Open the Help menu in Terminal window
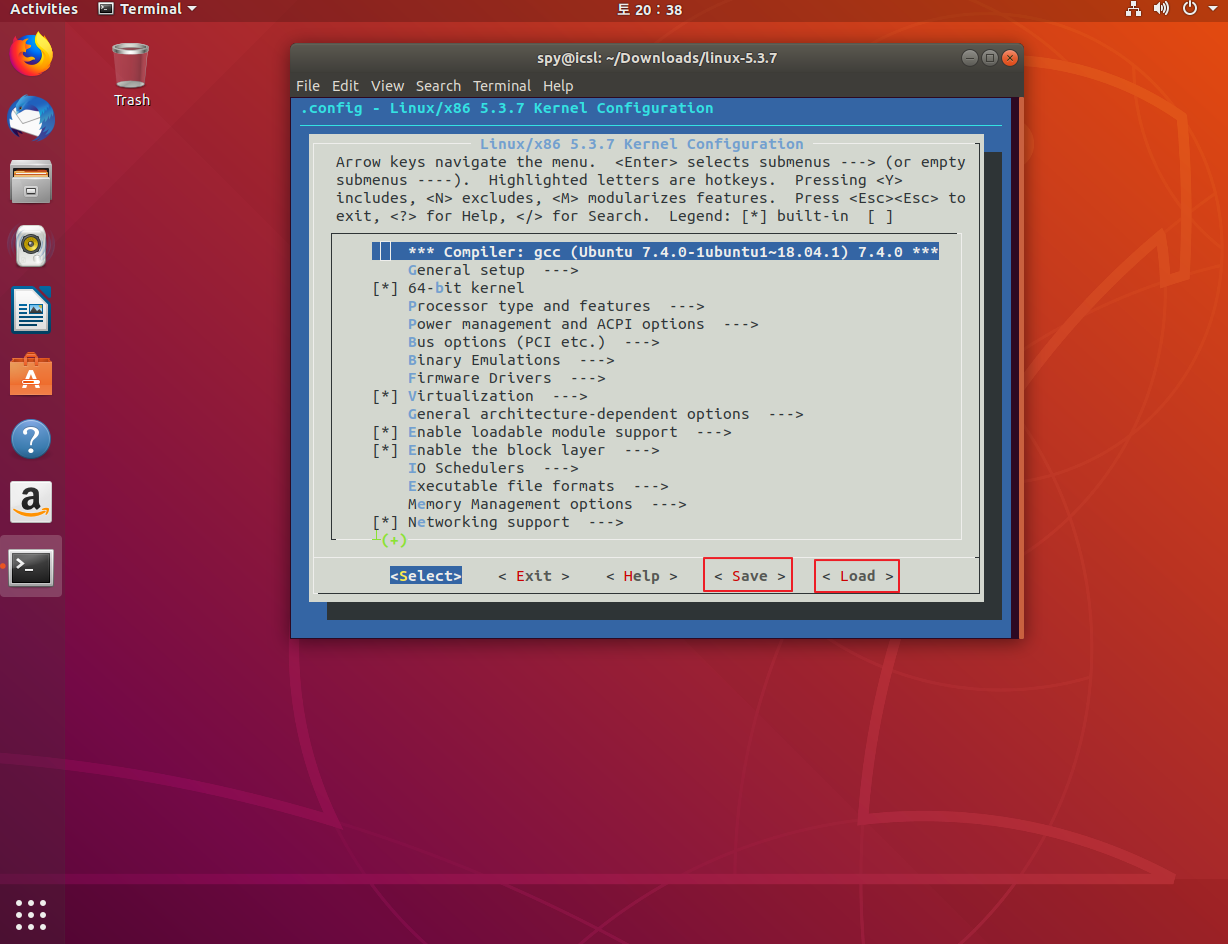Screen dimensions: 1228x944 558,86
